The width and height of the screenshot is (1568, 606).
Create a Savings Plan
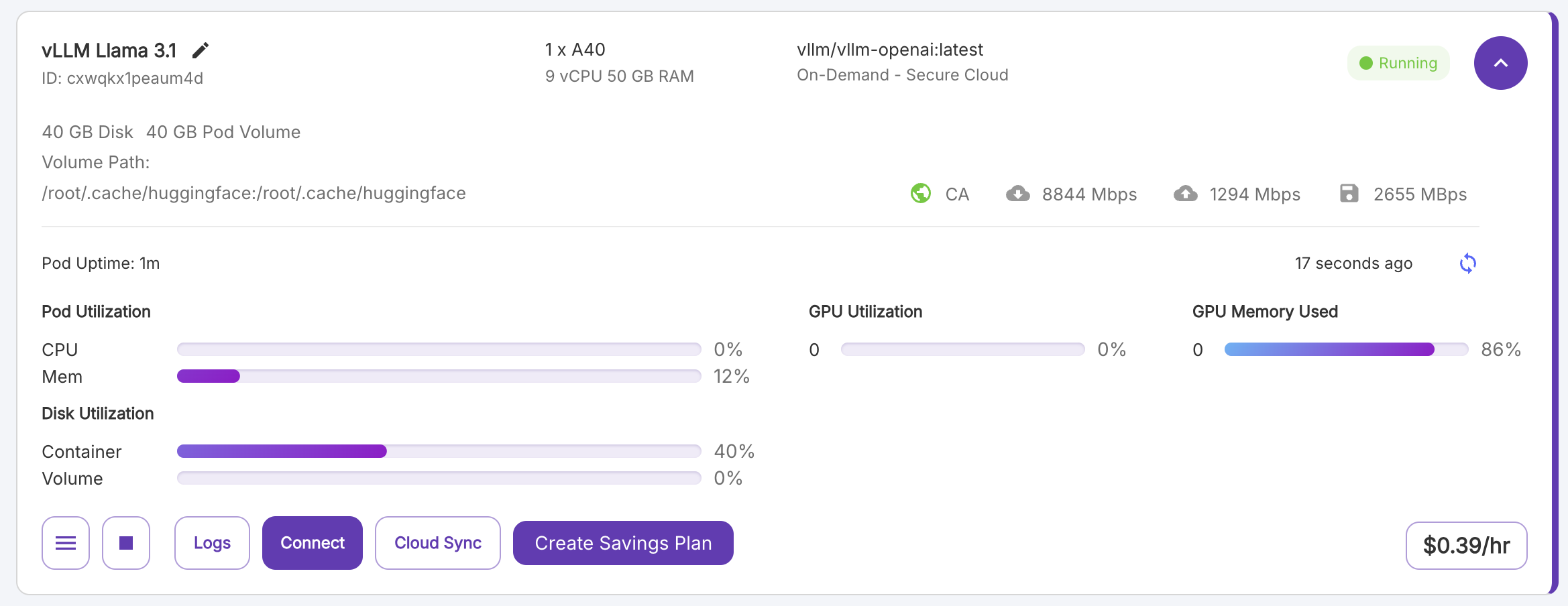coord(623,543)
